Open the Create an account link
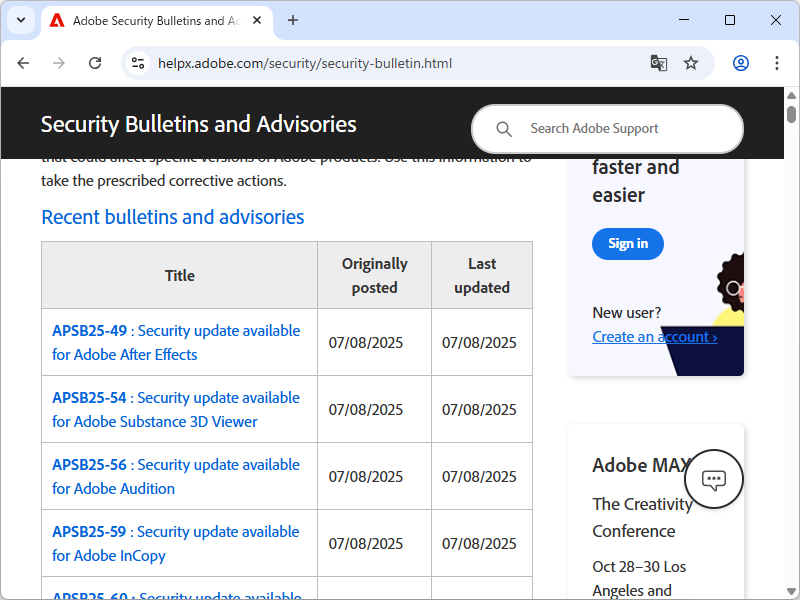Image resolution: width=800 pixels, height=600 pixels. pos(654,337)
